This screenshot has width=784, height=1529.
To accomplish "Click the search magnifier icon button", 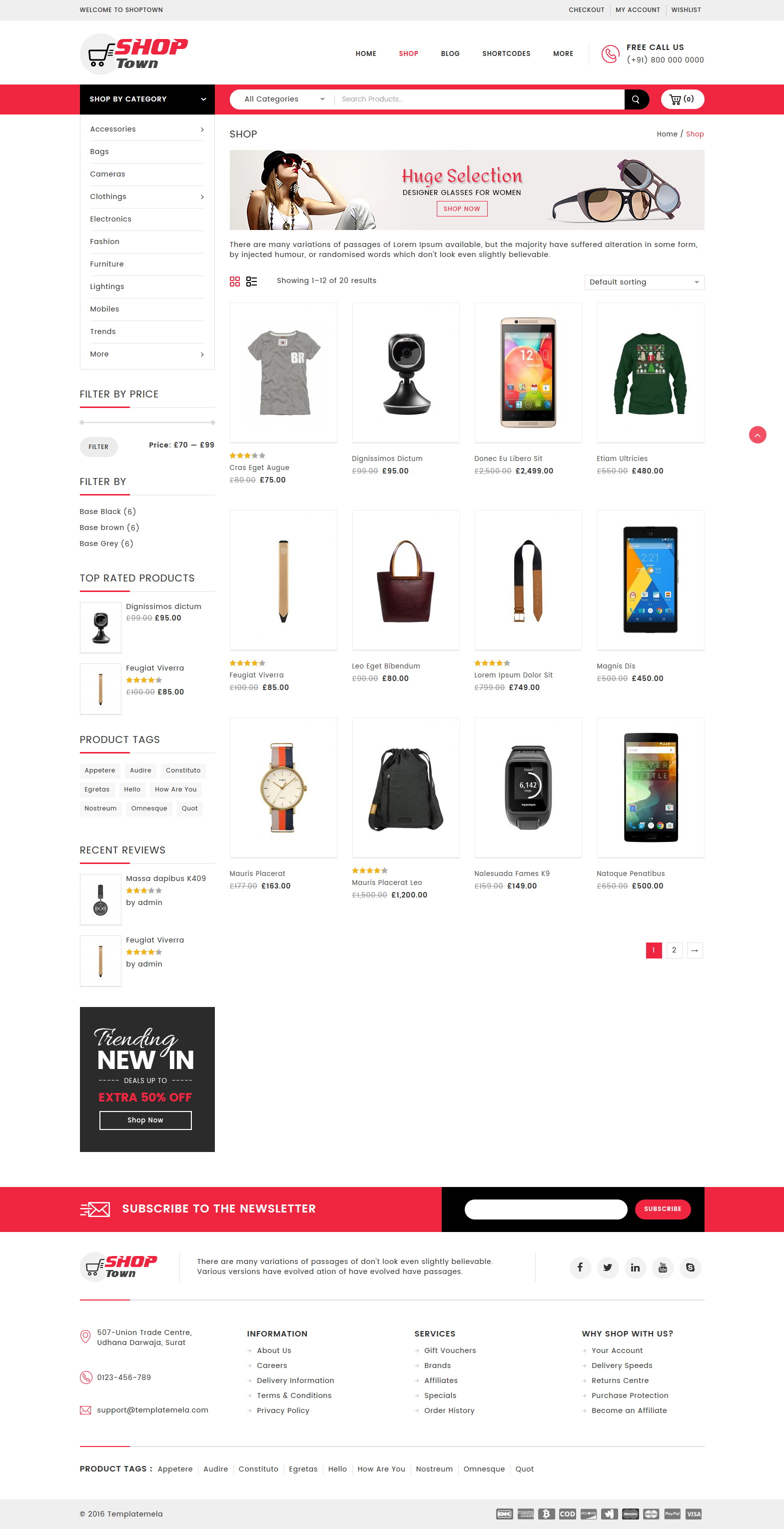I will point(636,99).
